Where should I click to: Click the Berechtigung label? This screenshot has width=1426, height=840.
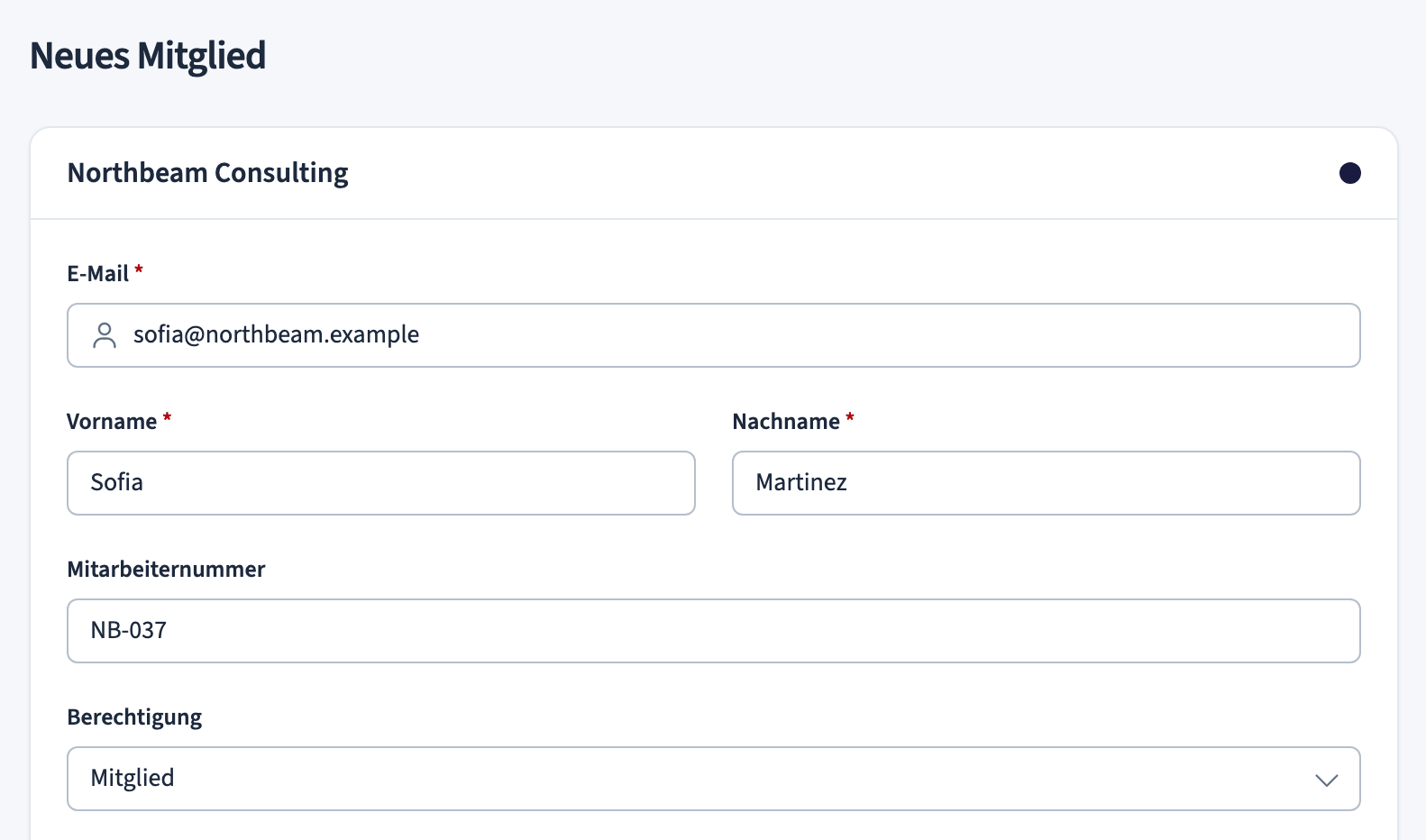(x=134, y=717)
